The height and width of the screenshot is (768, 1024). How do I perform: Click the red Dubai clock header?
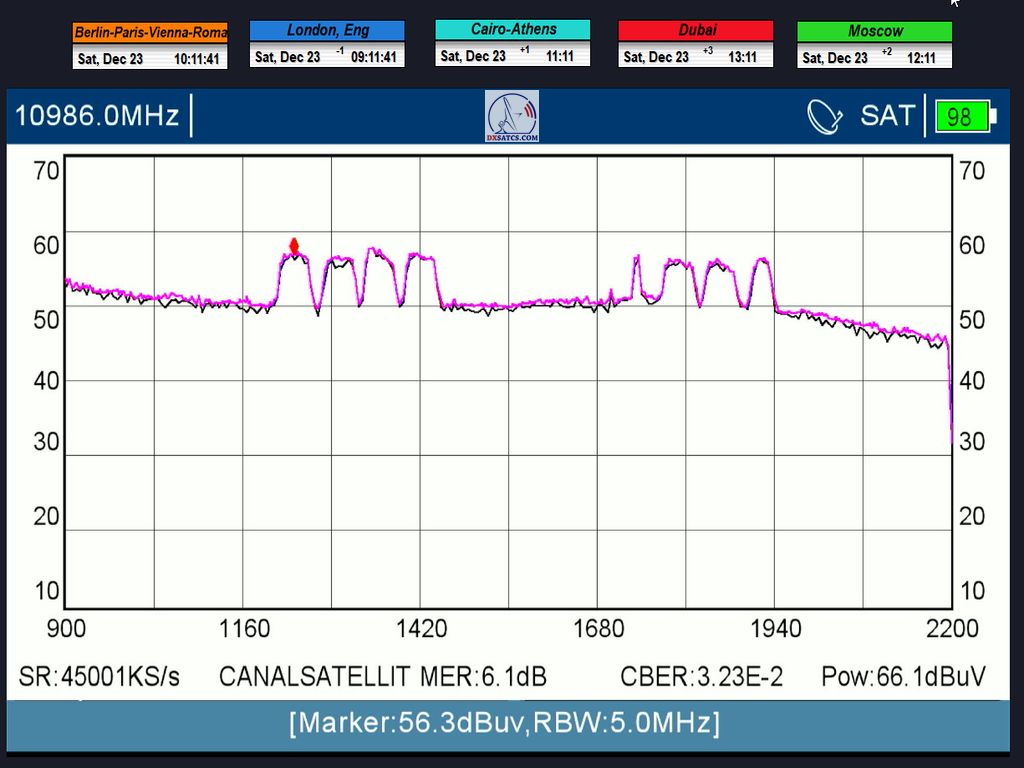click(x=695, y=31)
